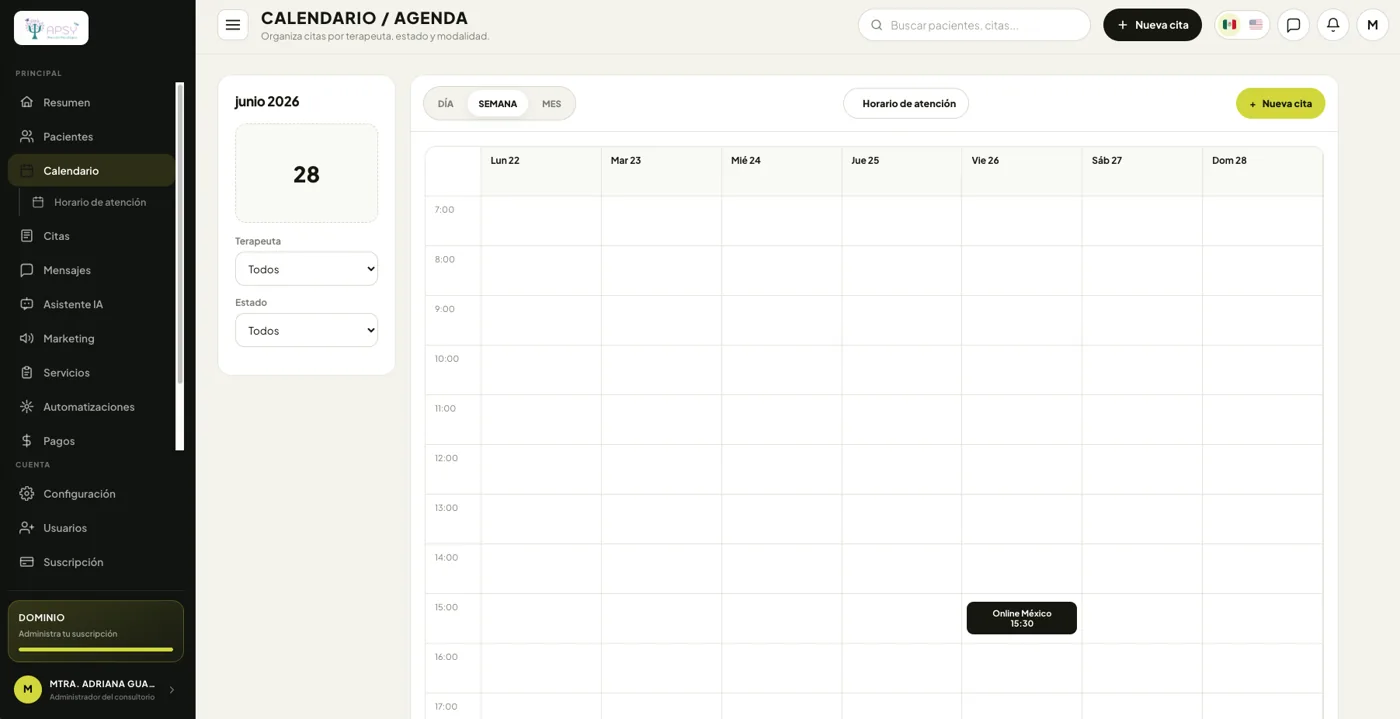
Task: Click the Asistente IA bot icon
Action: pos(27,304)
